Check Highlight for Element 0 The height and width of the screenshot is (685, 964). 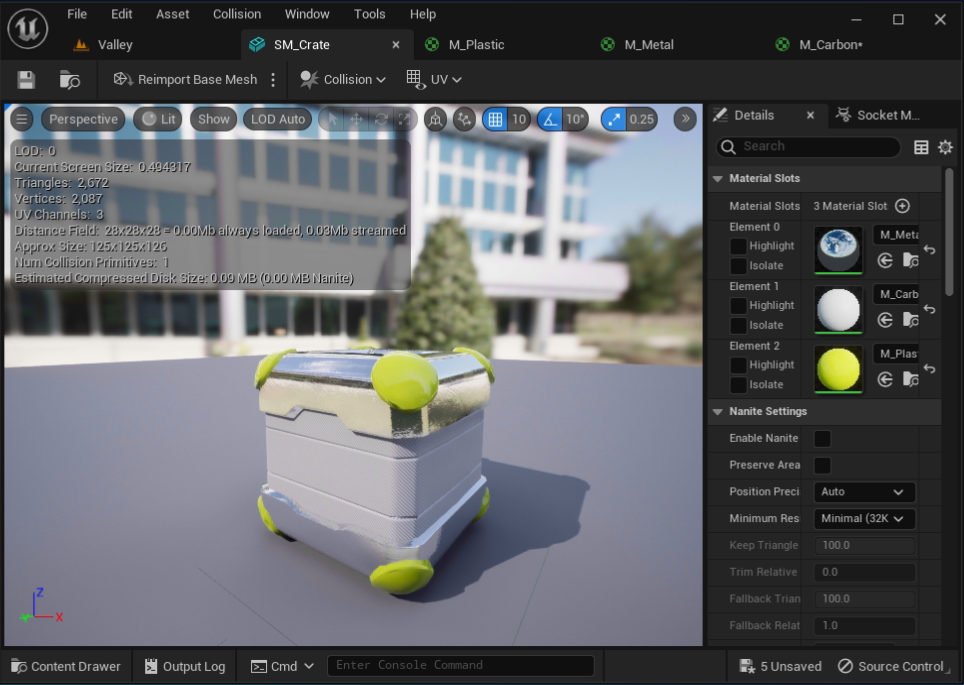[738, 245]
